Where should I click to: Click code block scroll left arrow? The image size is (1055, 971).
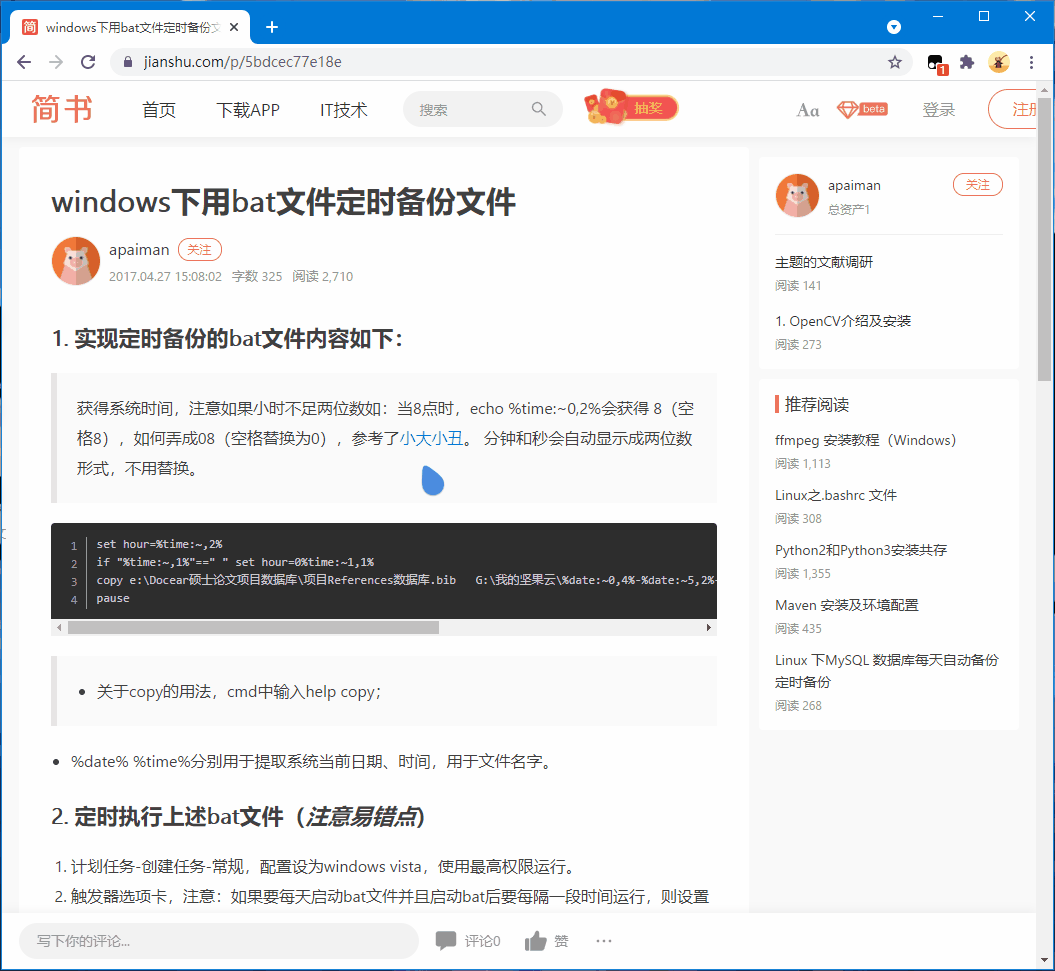click(x=59, y=627)
